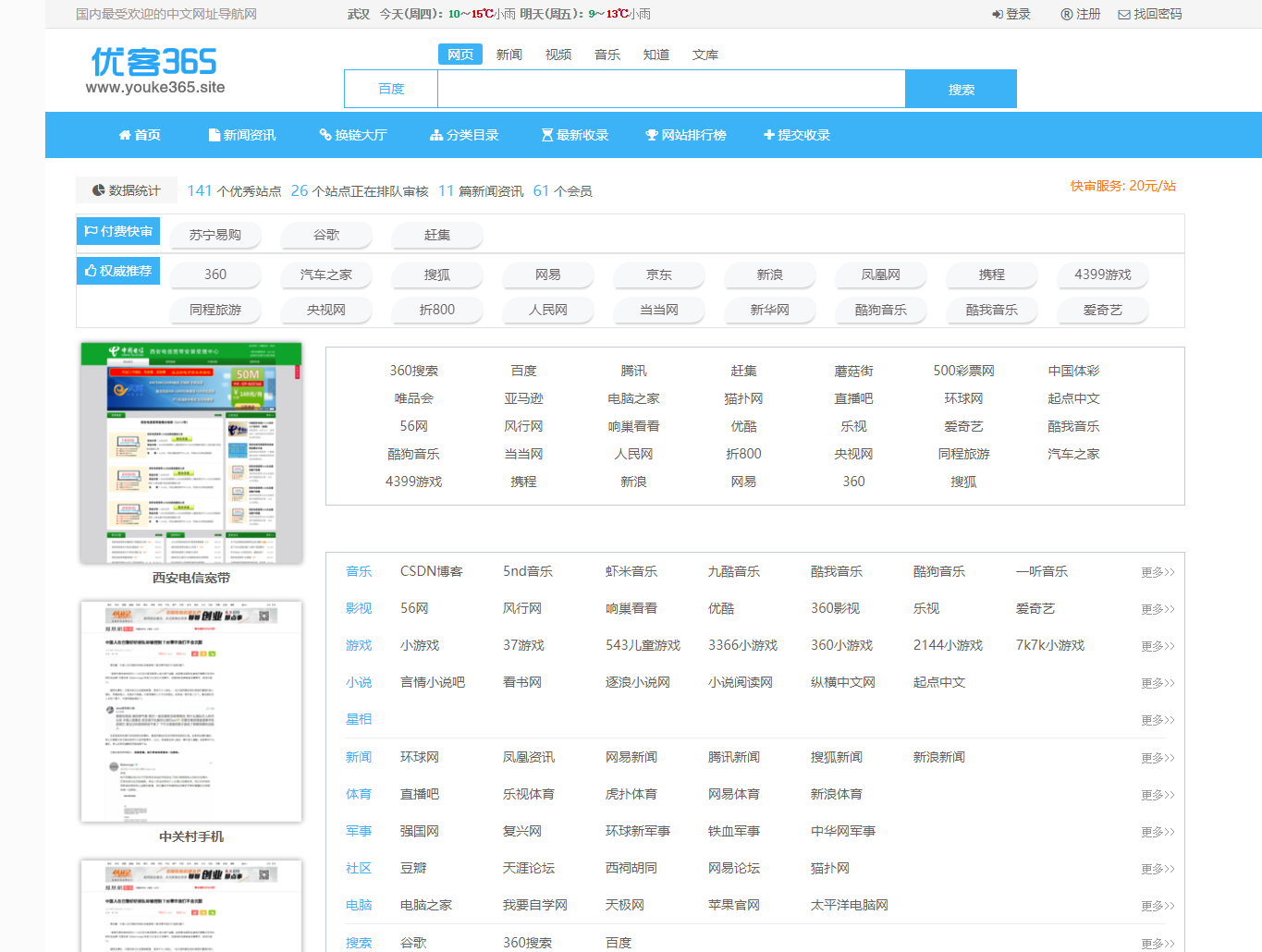Open the 4399游戏 recommended button

click(x=1103, y=275)
